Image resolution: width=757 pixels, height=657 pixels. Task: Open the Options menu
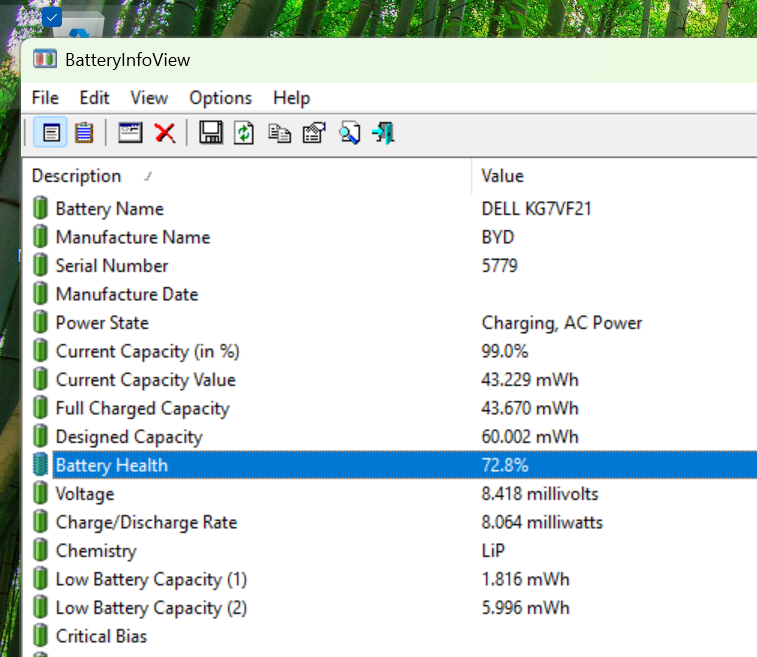click(220, 98)
